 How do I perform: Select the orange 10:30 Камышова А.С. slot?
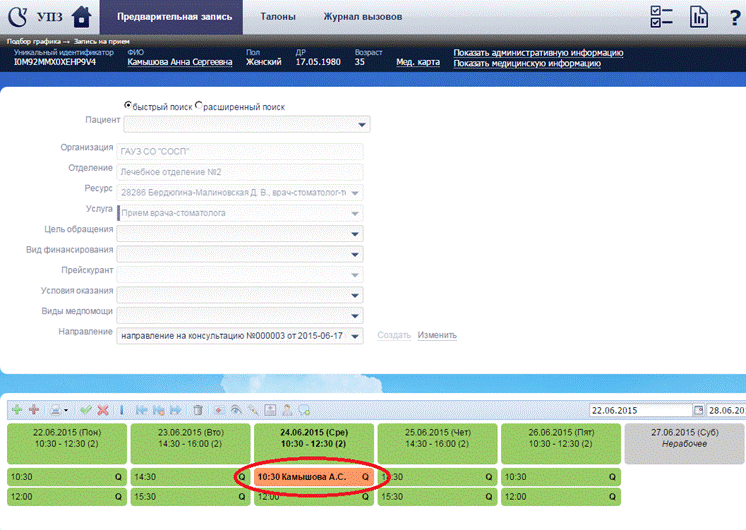coord(314,477)
